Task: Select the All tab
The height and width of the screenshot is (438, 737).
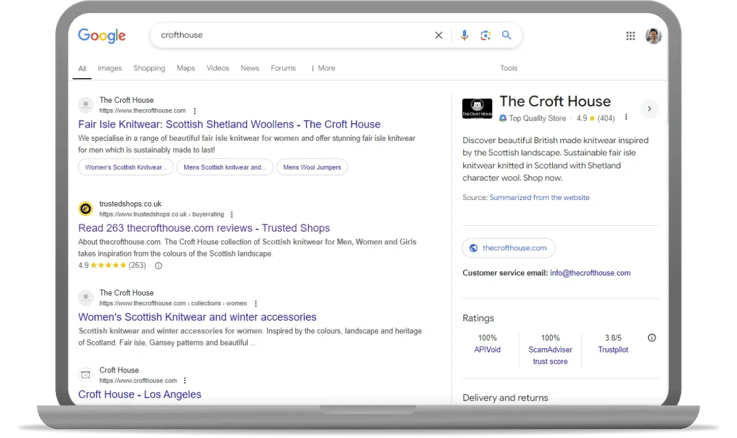Action: point(82,69)
